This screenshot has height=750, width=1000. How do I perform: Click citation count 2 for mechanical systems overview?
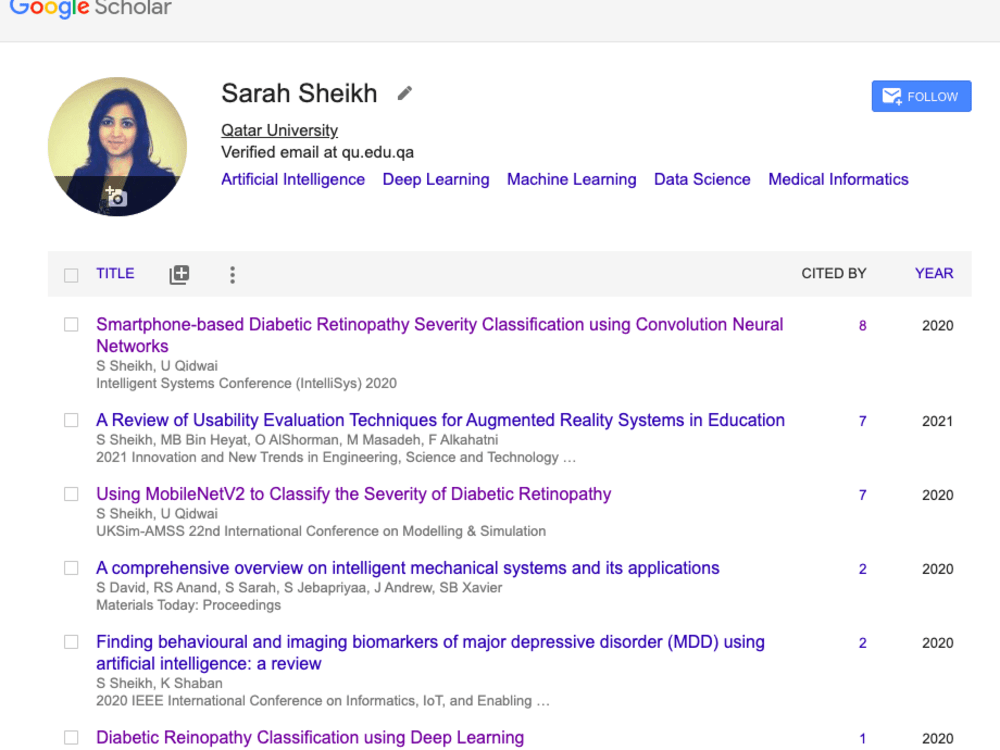coord(862,570)
